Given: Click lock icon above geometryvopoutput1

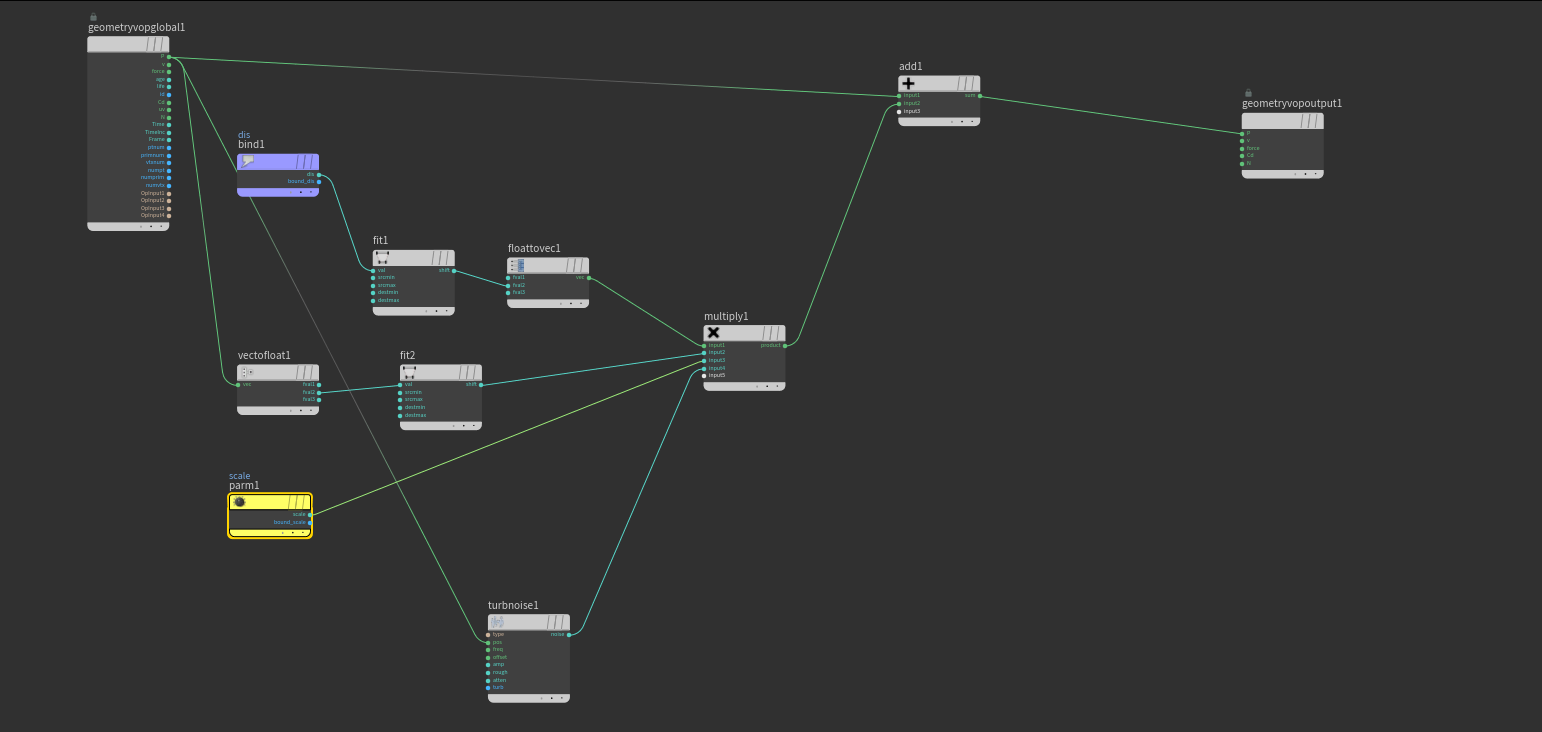Looking at the screenshot, I should [1248, 93].
